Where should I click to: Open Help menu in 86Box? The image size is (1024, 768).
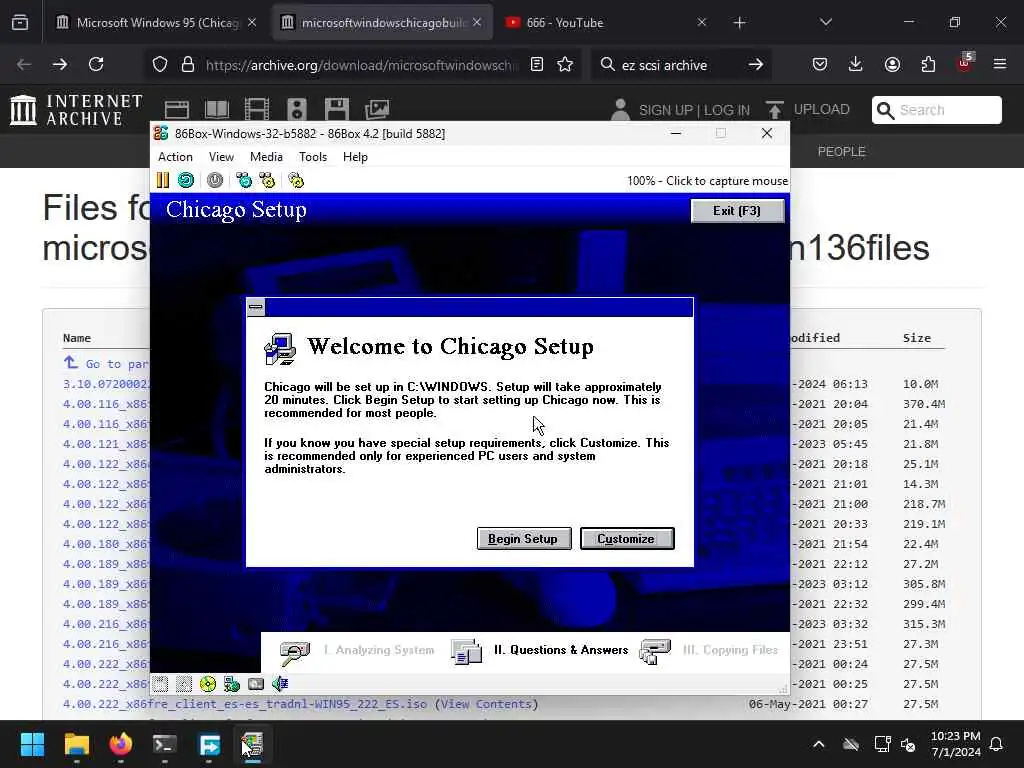355,157
